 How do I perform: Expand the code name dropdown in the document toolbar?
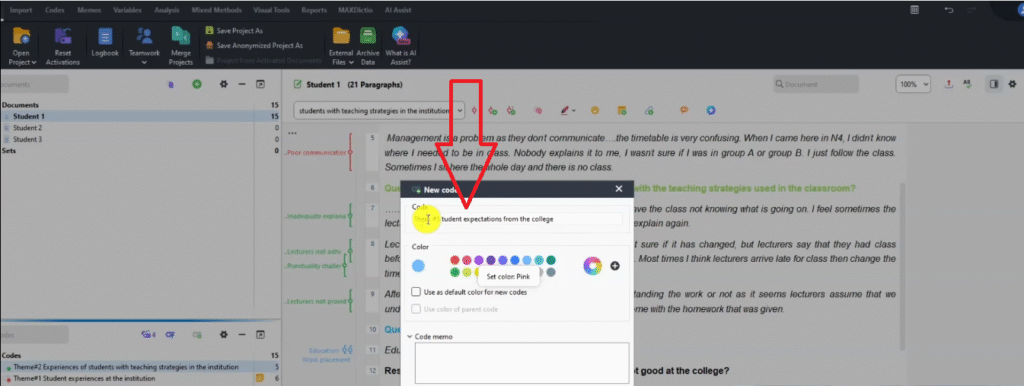point(460,111)
